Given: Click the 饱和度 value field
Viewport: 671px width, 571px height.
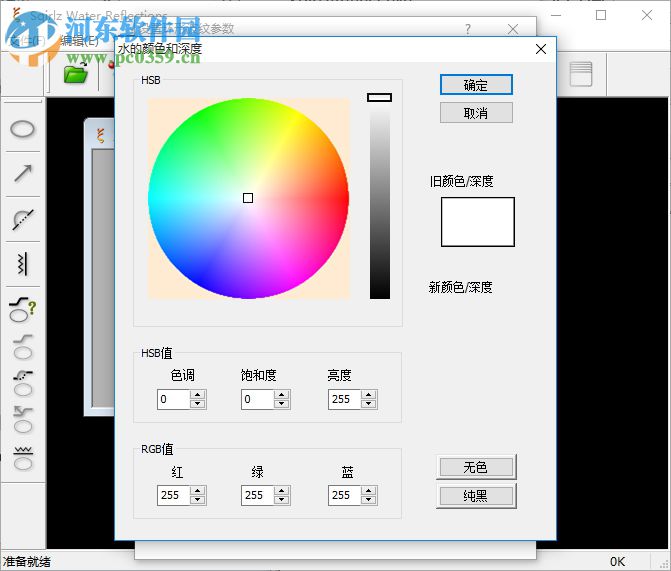Looking at the screenshot, I should click(x=257, y=399).
